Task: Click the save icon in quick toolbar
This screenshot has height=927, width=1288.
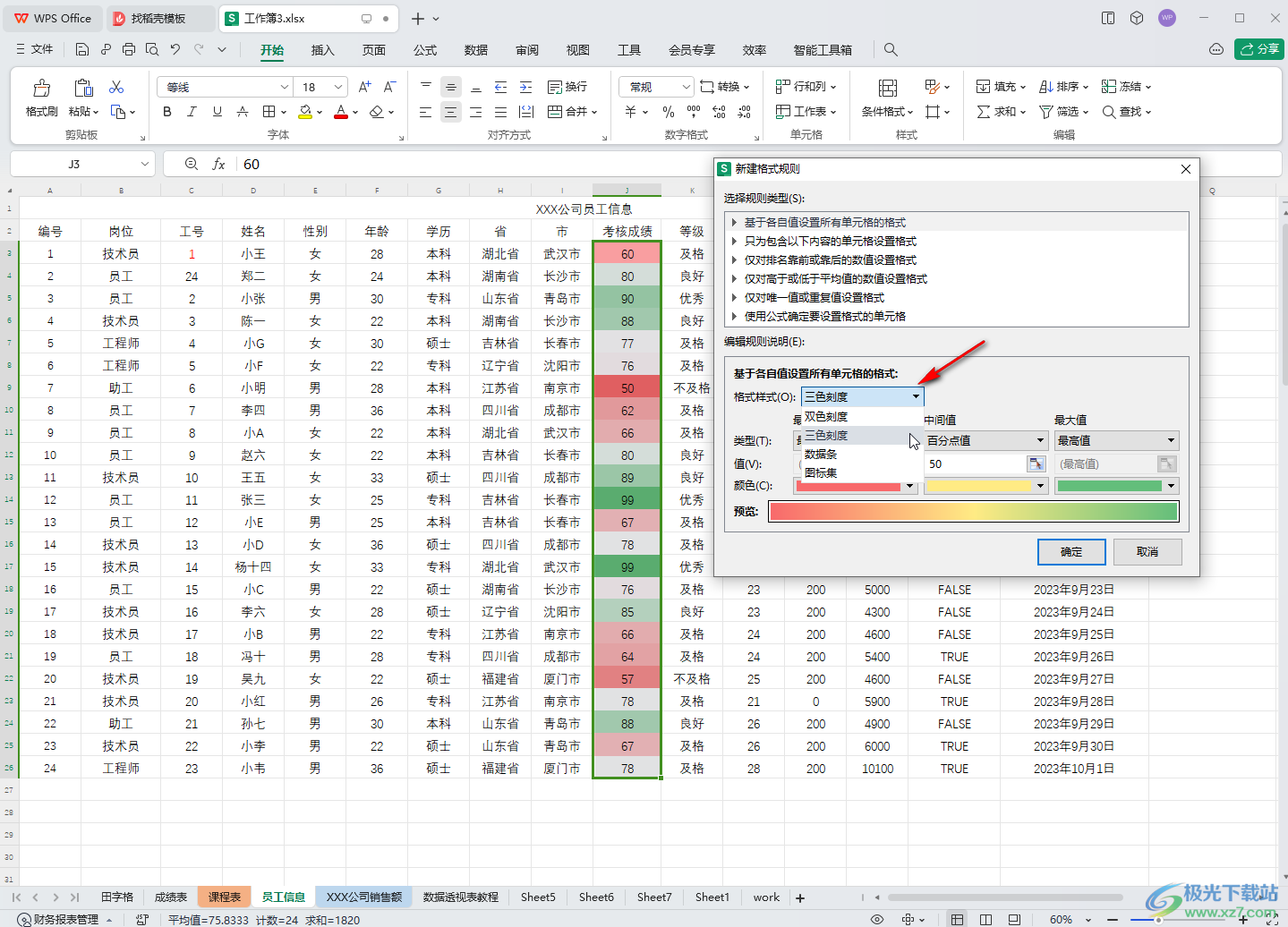Action: point(82,49)
